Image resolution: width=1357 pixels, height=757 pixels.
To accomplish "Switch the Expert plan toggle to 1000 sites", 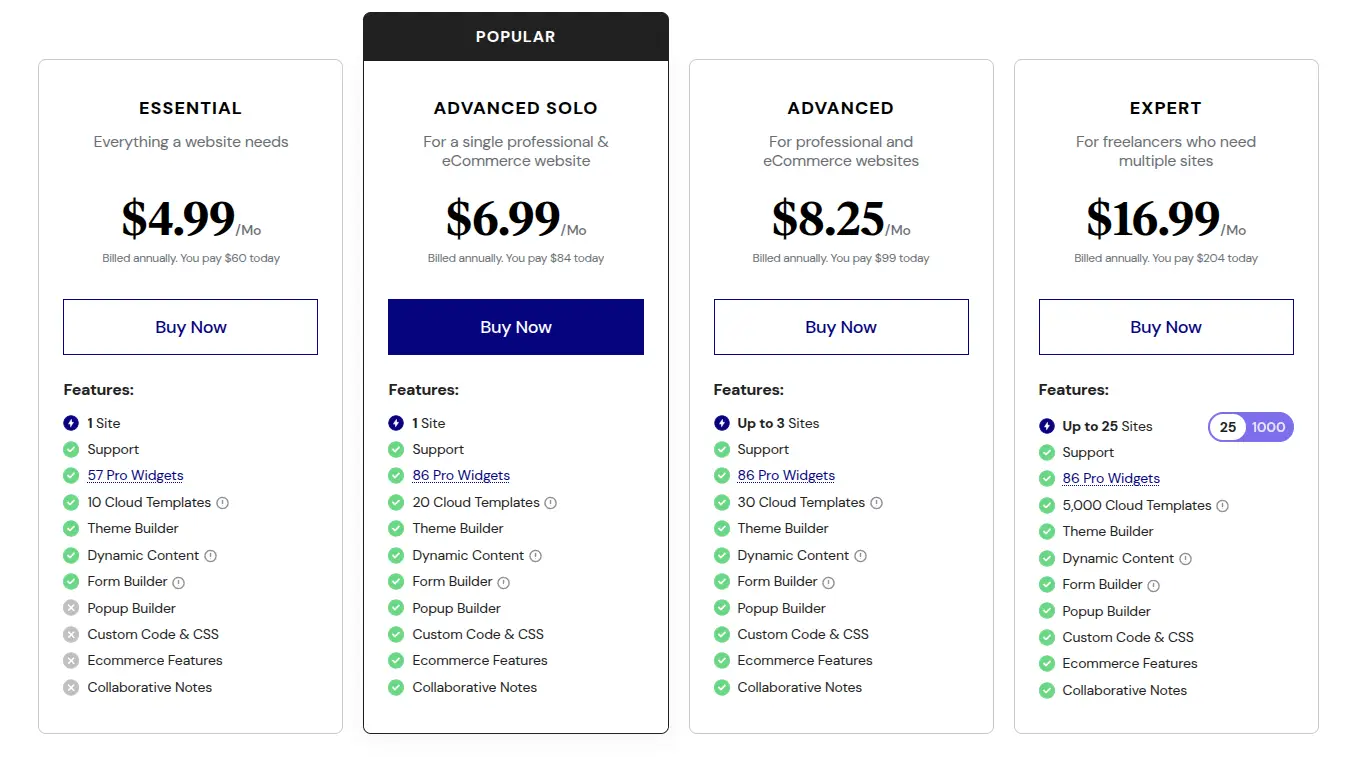I will (1268, 426).
